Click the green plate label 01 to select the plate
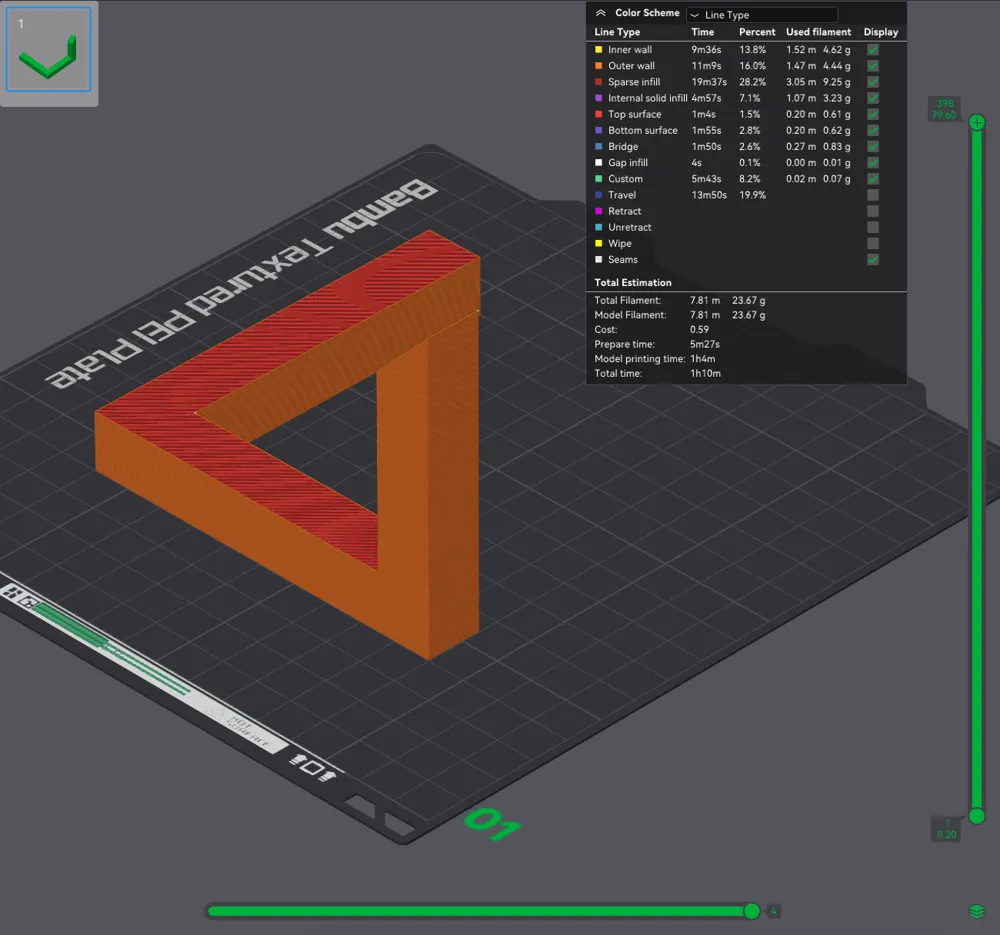 pos(493,824)
